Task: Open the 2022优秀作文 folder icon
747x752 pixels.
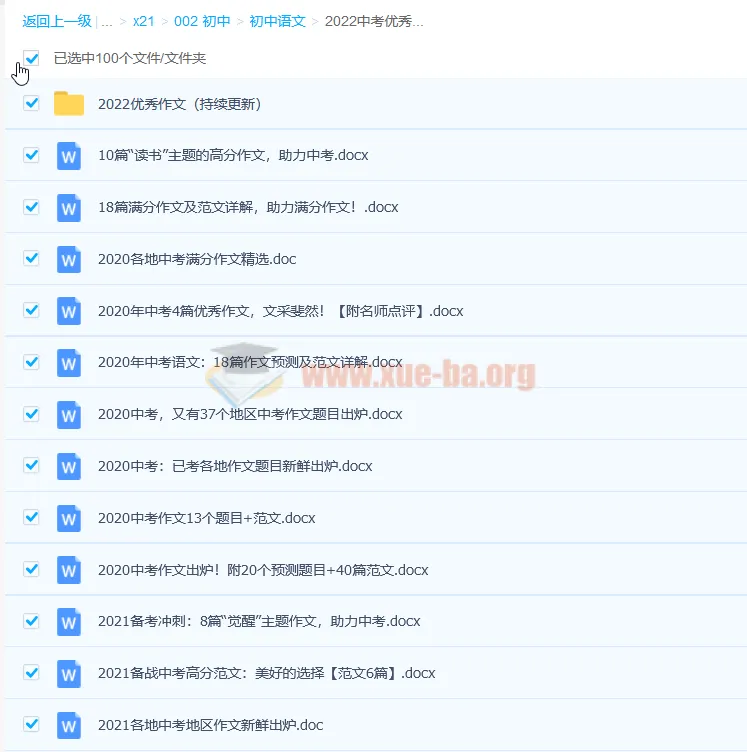Action: coord(69,104)
